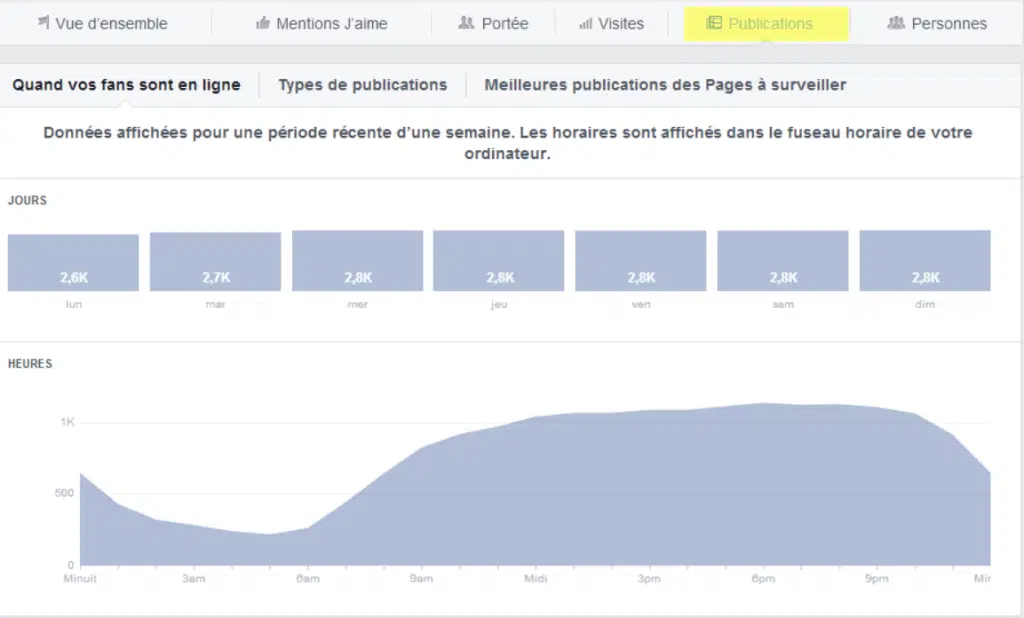Click the Portée people icon
Image resolution: width=1024 pixels, height=618 pixels.
(465, 23)
